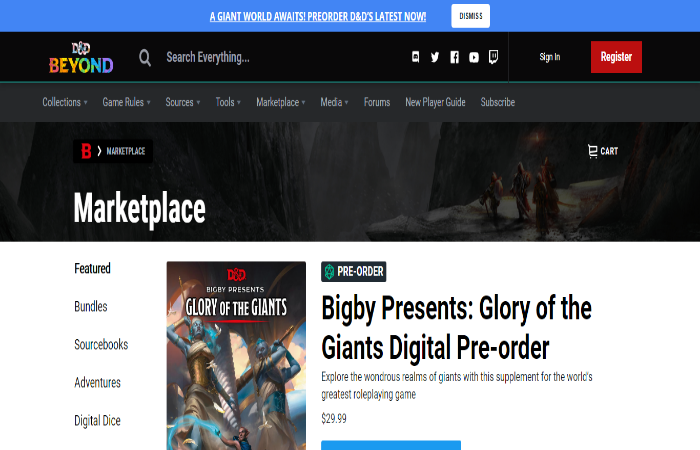Open the Facebook icon link
Screen dimensions: 700x450
pos(454,57)
